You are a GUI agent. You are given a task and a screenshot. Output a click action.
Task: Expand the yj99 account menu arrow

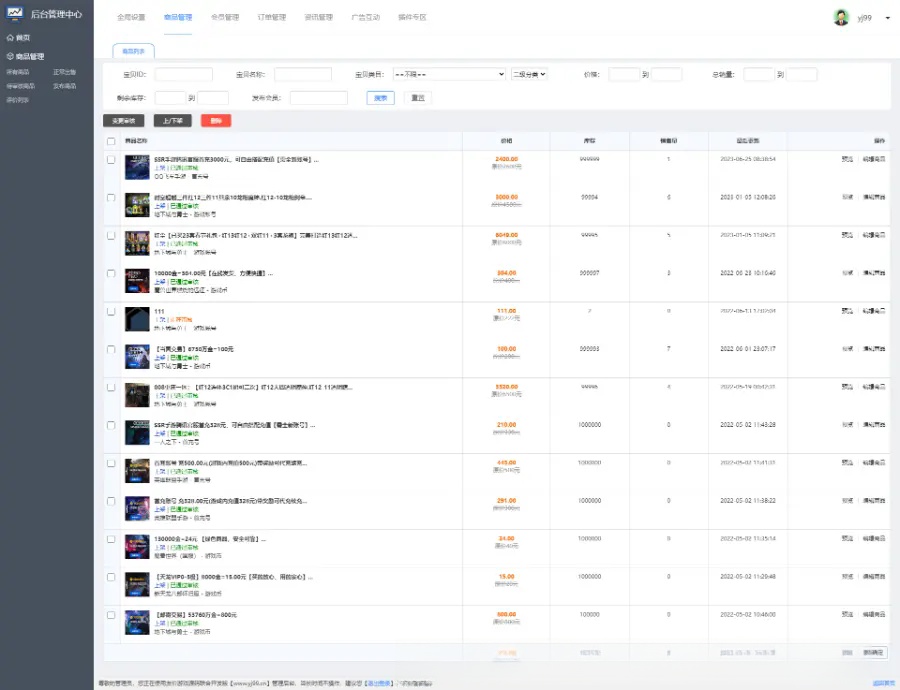coord(887,17)
